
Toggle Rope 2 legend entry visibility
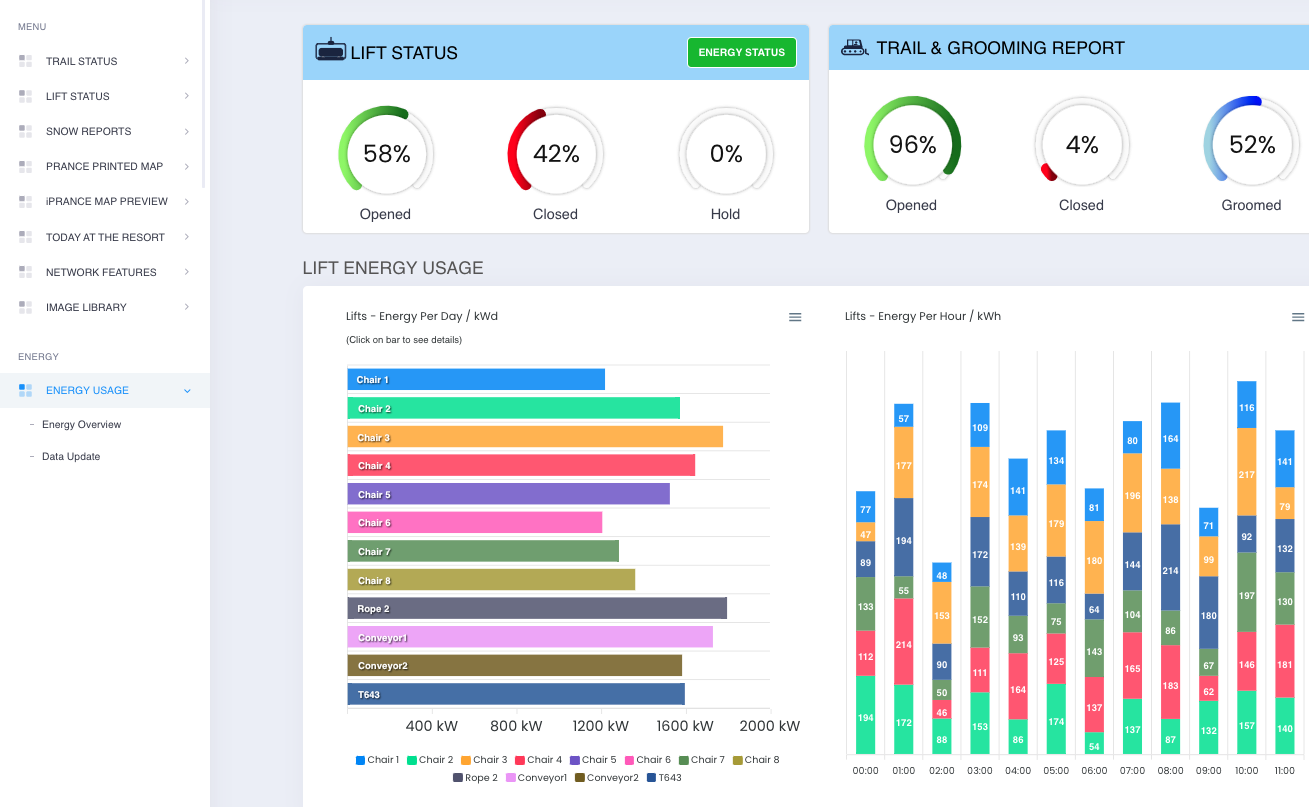click(475, 777)
